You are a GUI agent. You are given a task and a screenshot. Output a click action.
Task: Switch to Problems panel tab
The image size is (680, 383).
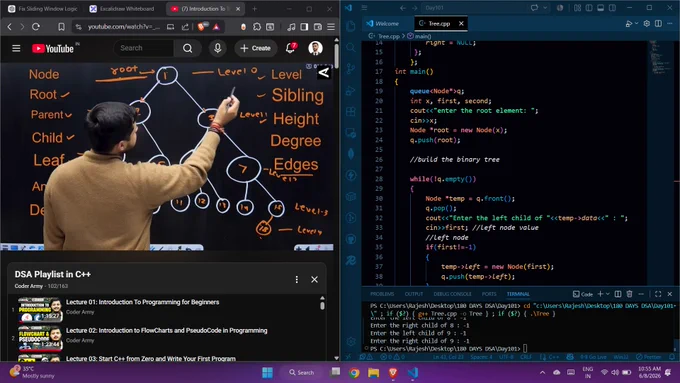(382, 294)
